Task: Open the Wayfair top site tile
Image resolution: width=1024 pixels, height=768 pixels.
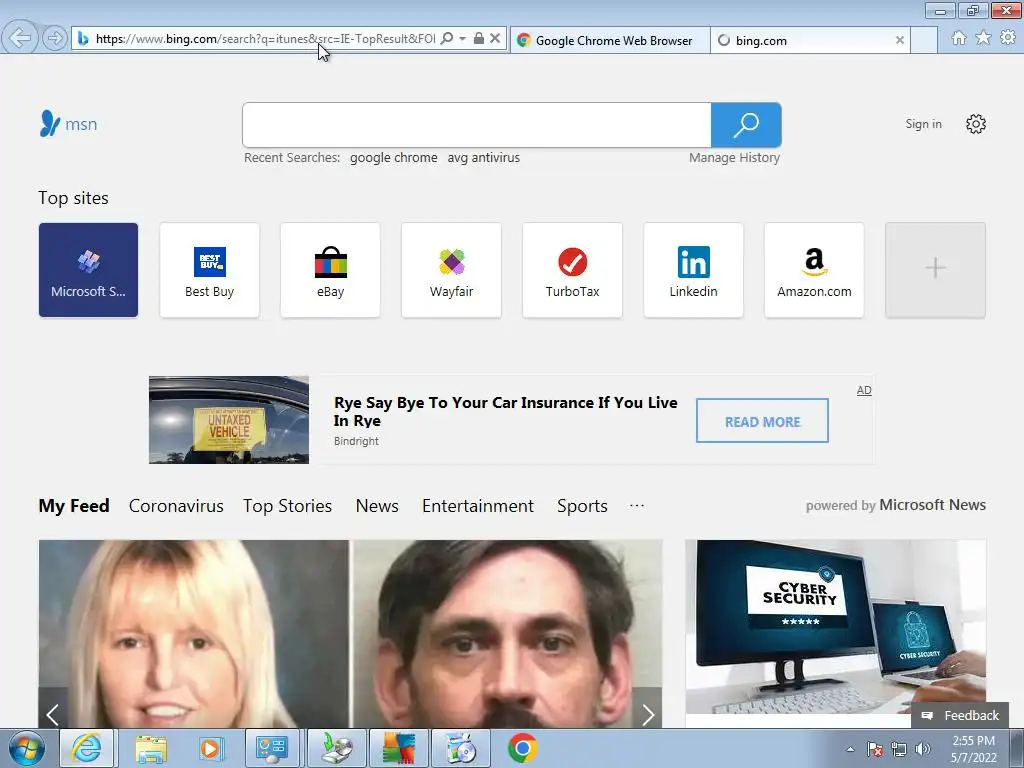Action: 451,270
